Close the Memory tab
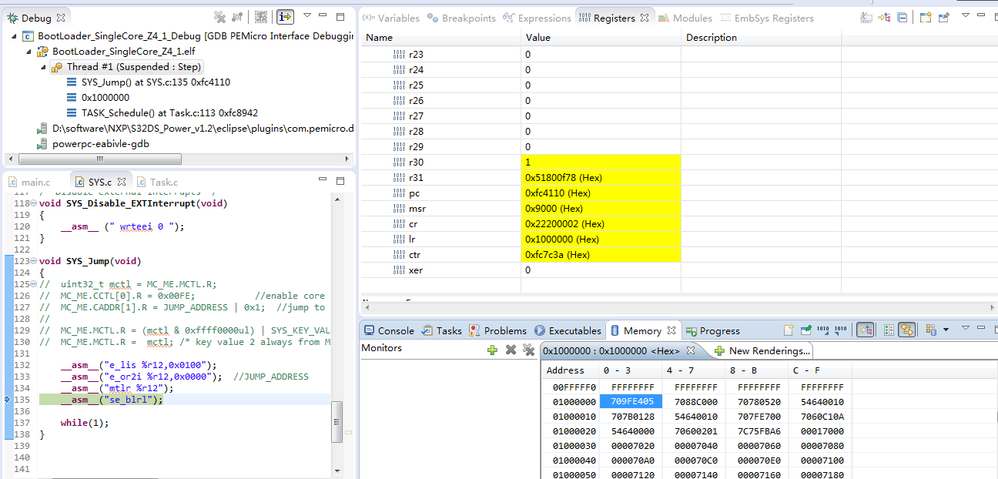The height and width of the screenshot is (479, 998). click(670, 331)
